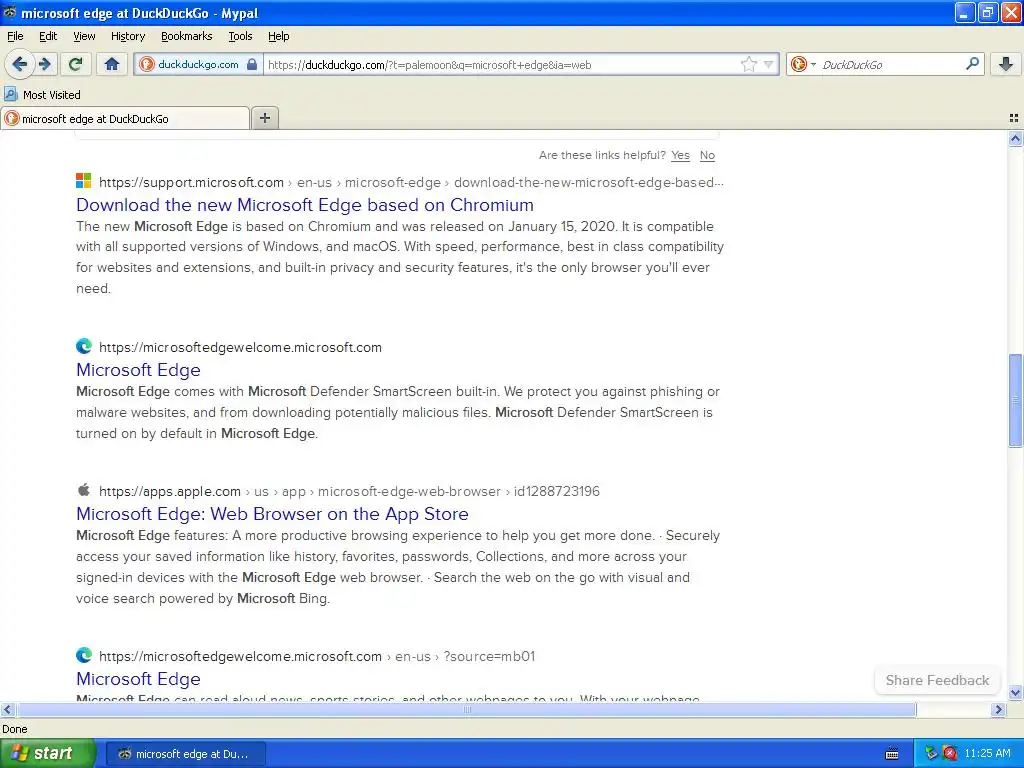The width and height of the screenshot is (1024, 768).
Task: Click the horizontal scrollbar left arrow
Action: click(x=7, y=709)
